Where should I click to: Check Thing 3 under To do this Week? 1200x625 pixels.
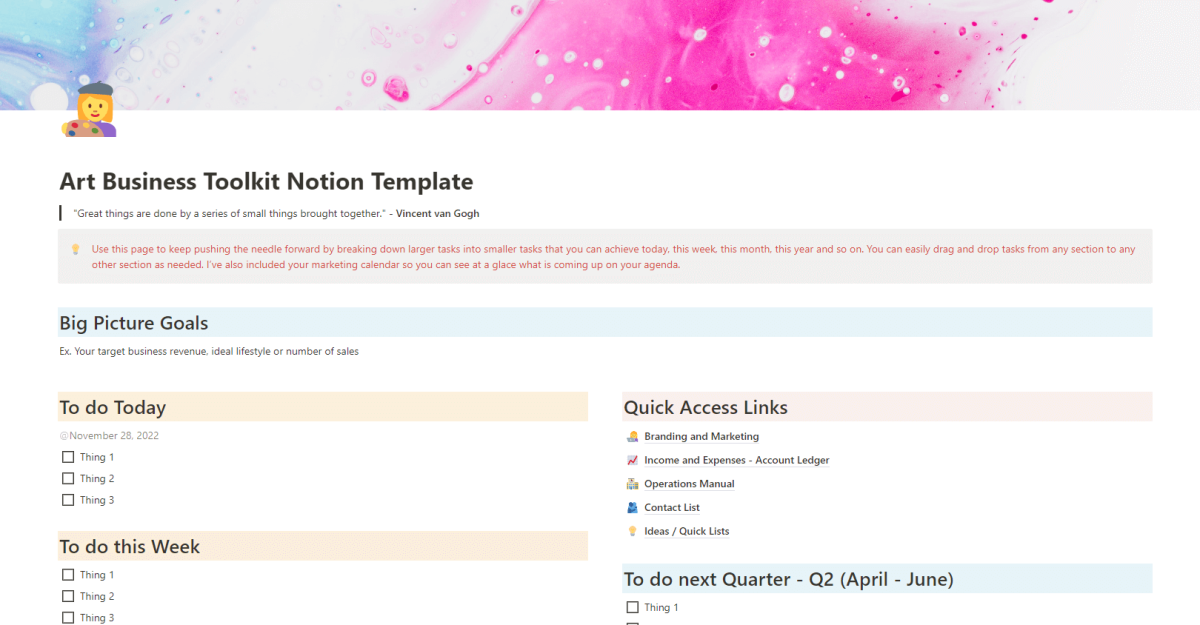click(x=68, y=618)
